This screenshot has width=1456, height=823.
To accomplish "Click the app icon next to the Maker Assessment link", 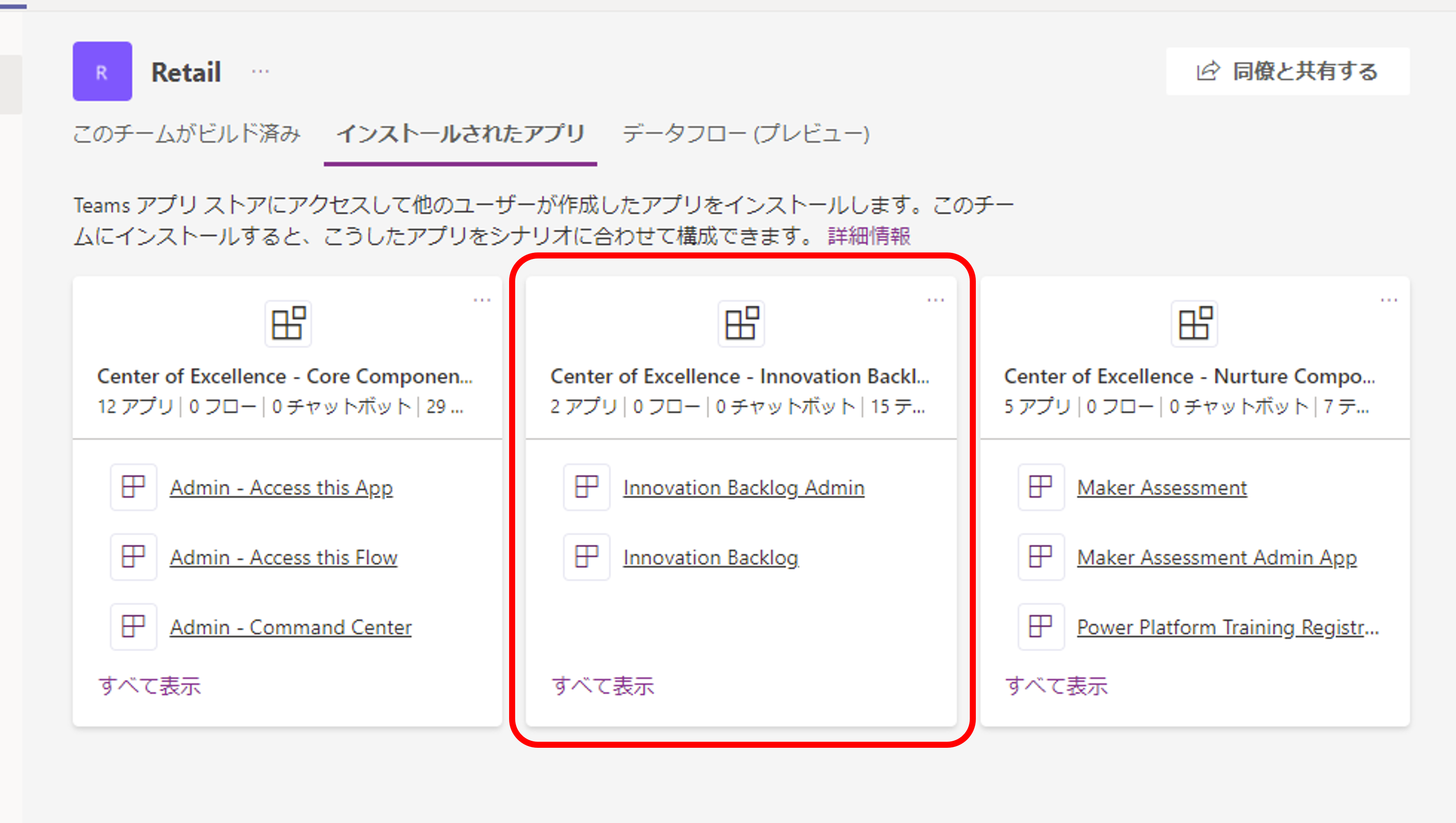I will (x=1041, y=487).
